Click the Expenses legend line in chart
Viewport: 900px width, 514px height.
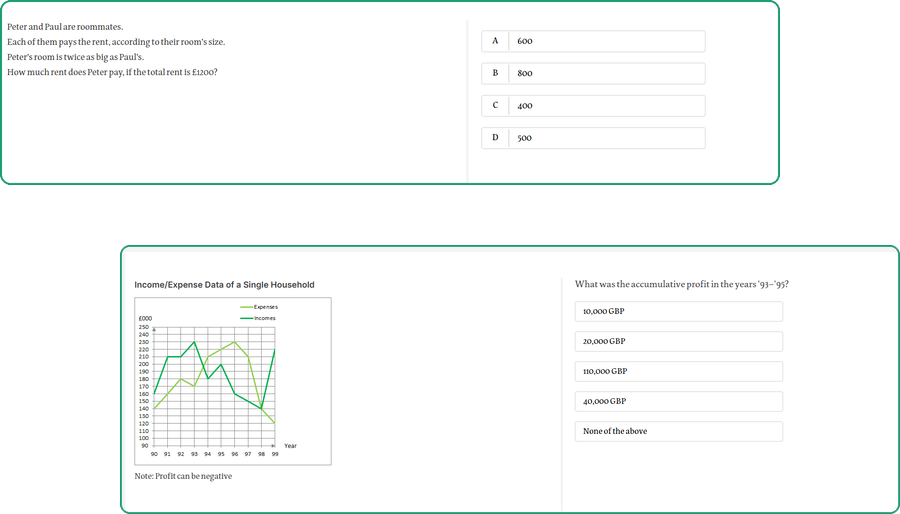point(247,307)
